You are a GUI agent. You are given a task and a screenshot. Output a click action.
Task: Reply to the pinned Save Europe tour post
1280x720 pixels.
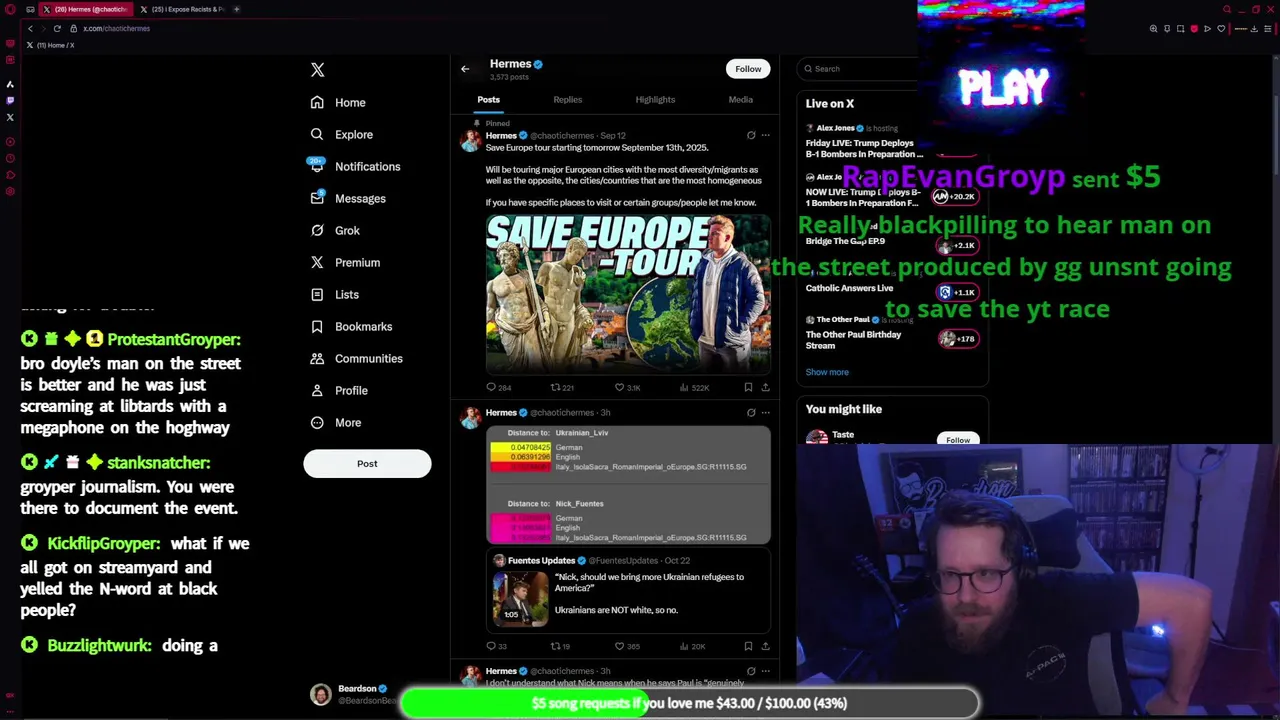coord(498,387)
